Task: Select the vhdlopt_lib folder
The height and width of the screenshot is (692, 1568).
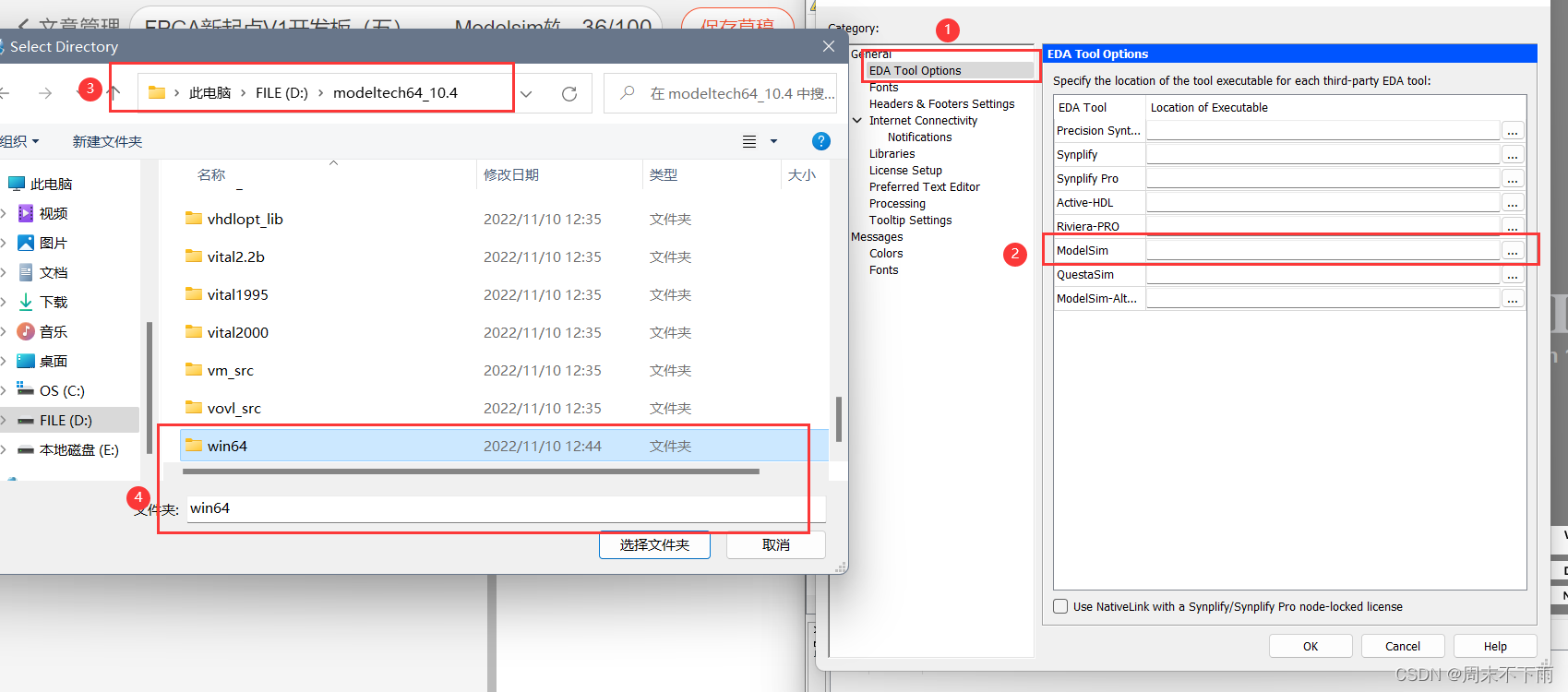Action: coord(245,219)
